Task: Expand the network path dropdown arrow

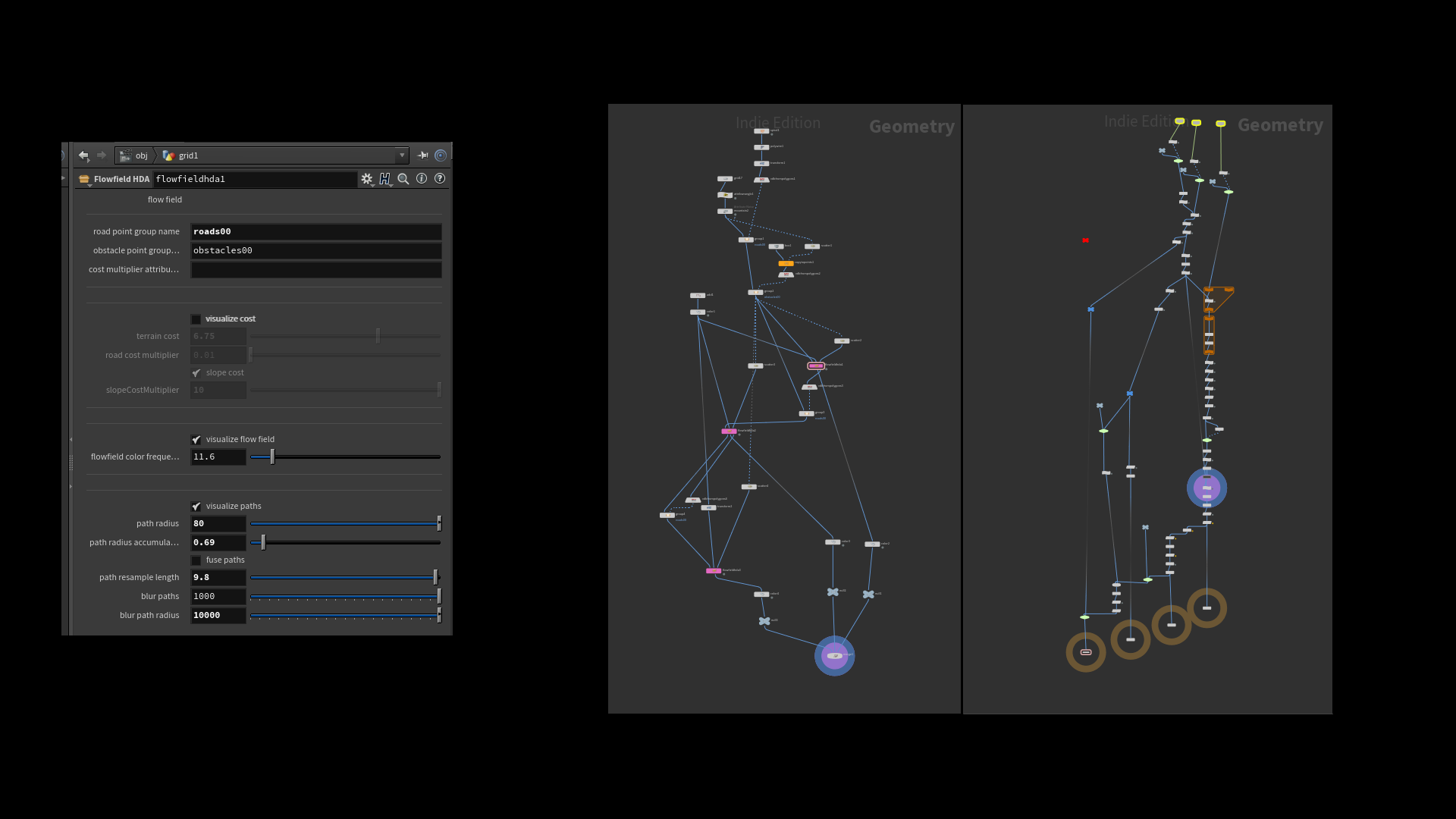Action: (x=402, y=155)
